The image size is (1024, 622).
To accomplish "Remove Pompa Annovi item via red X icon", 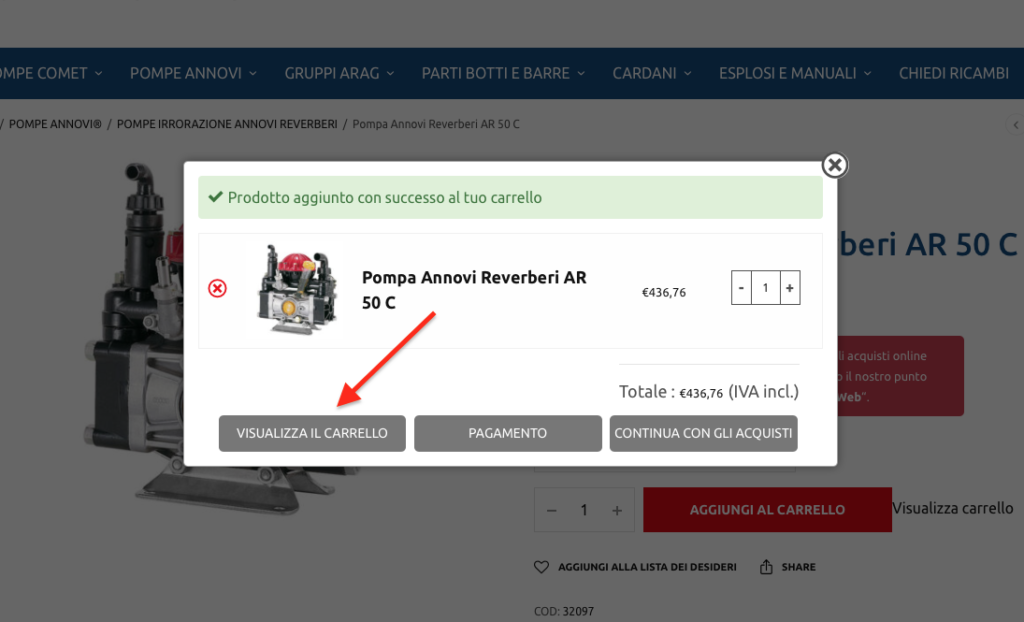I will [217, 288].
